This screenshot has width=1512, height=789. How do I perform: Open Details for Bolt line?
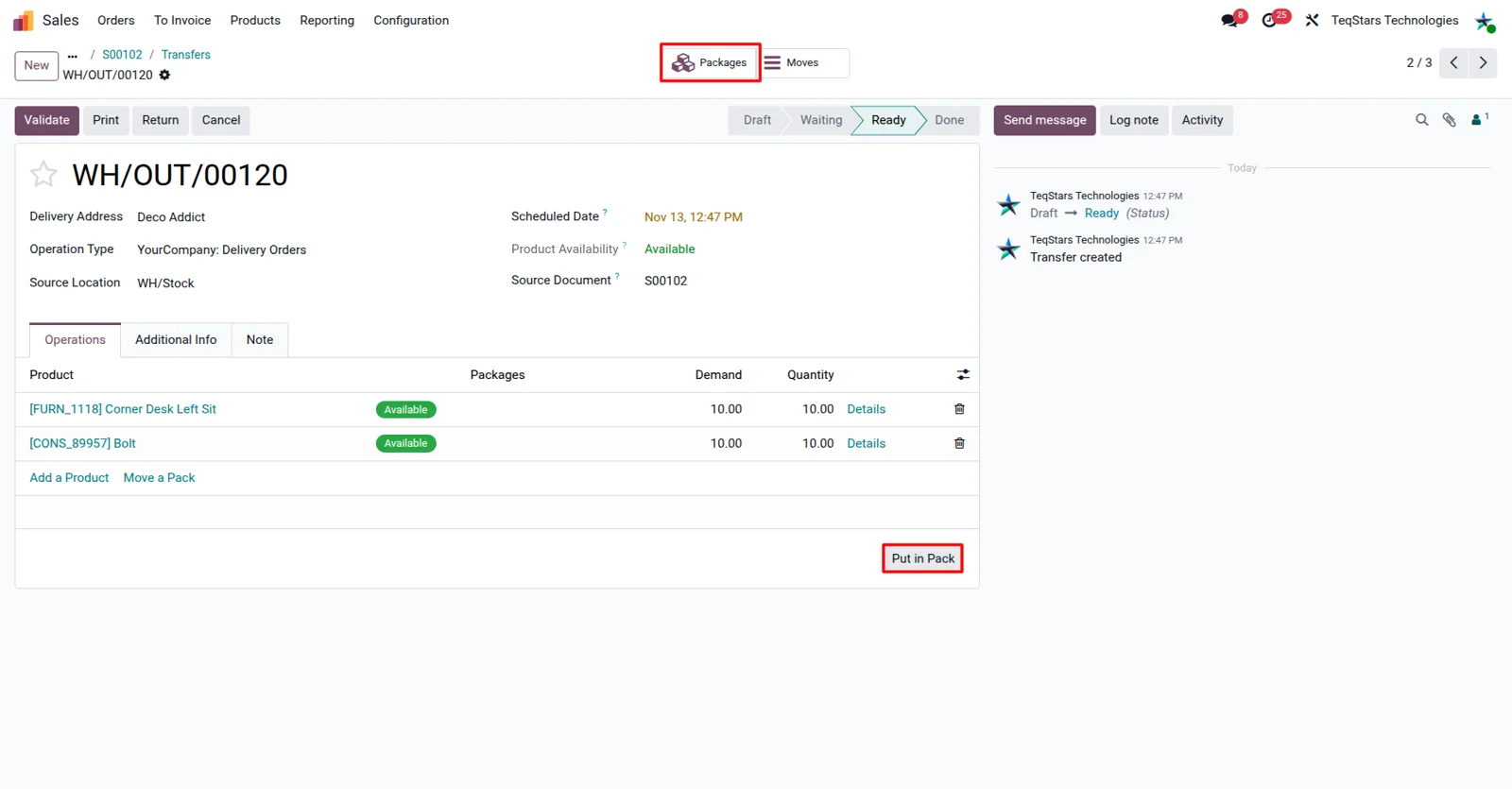click(866, 443)
